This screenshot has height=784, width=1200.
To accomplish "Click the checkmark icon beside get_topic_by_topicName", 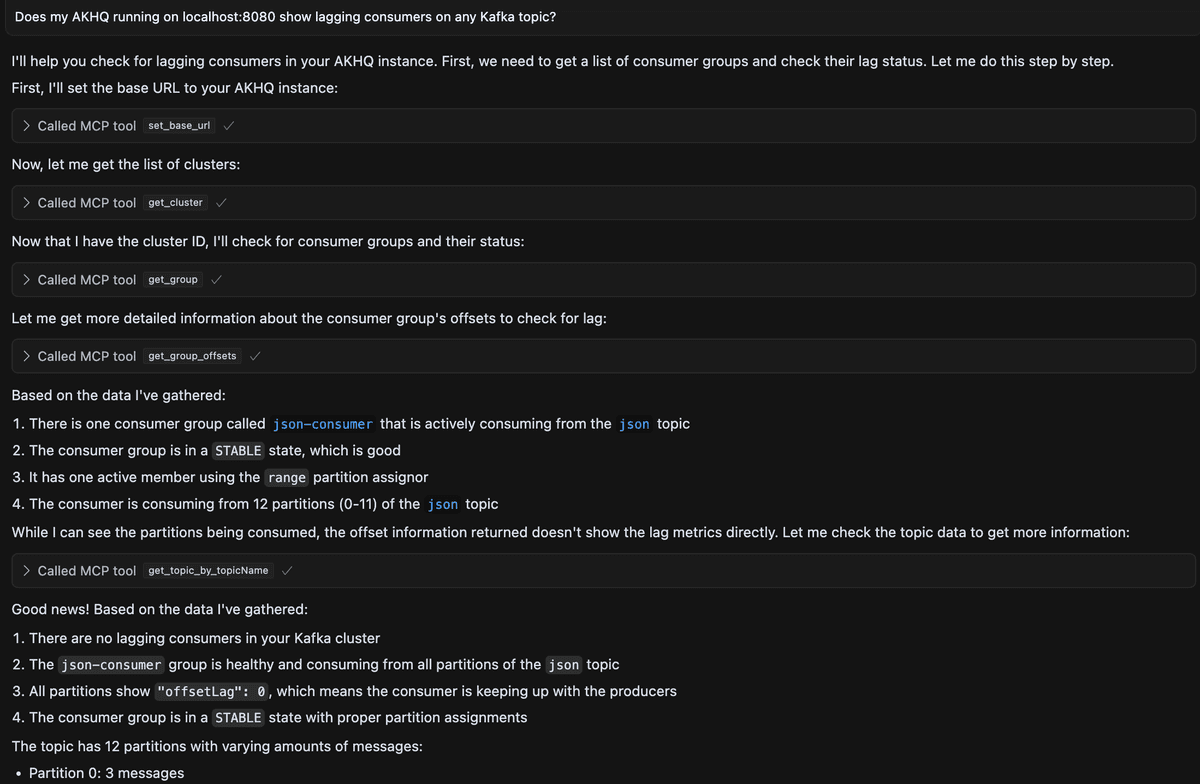I will coord(288,571).
